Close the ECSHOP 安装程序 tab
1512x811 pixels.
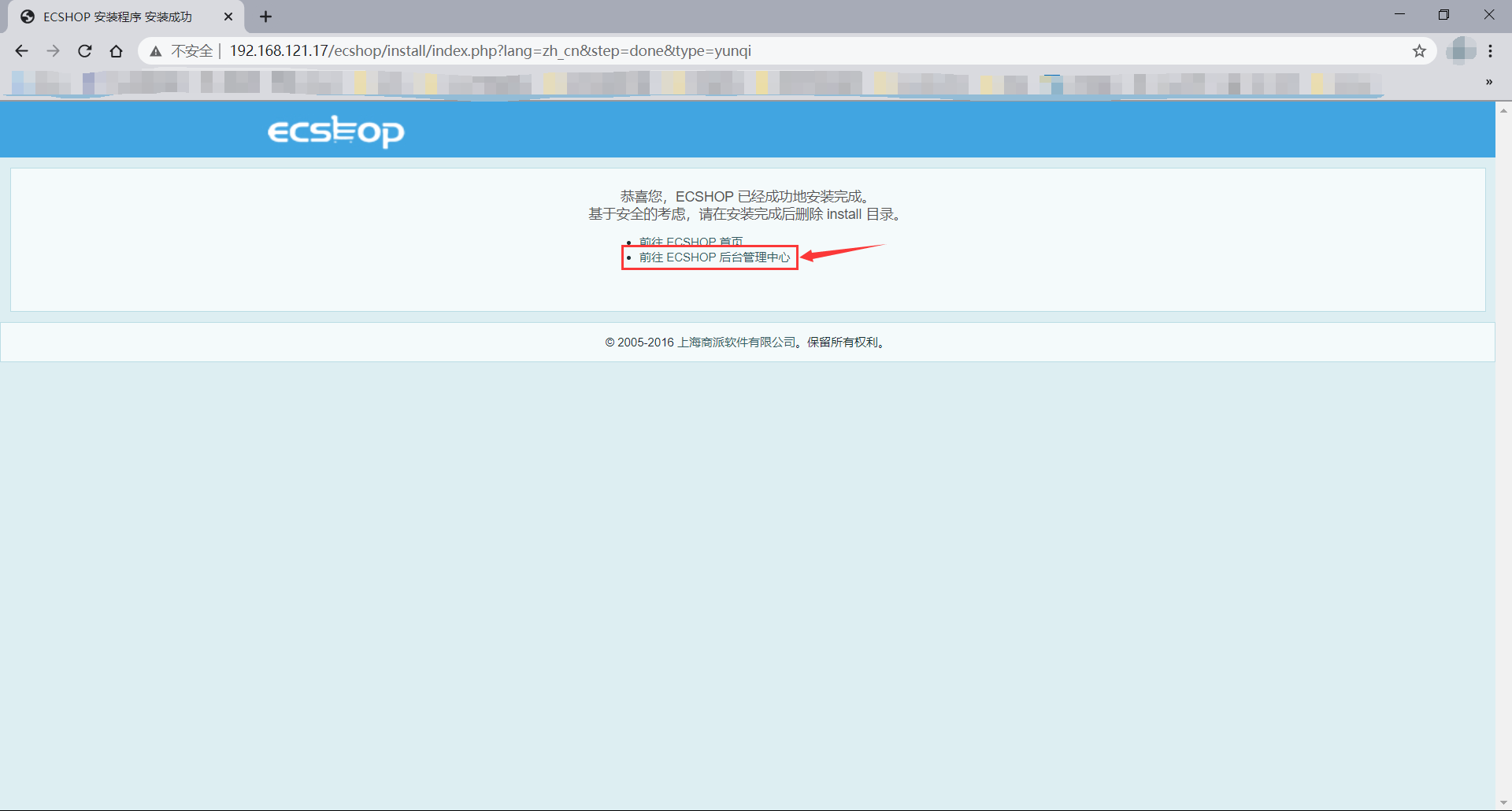click(x=228, y=17)
